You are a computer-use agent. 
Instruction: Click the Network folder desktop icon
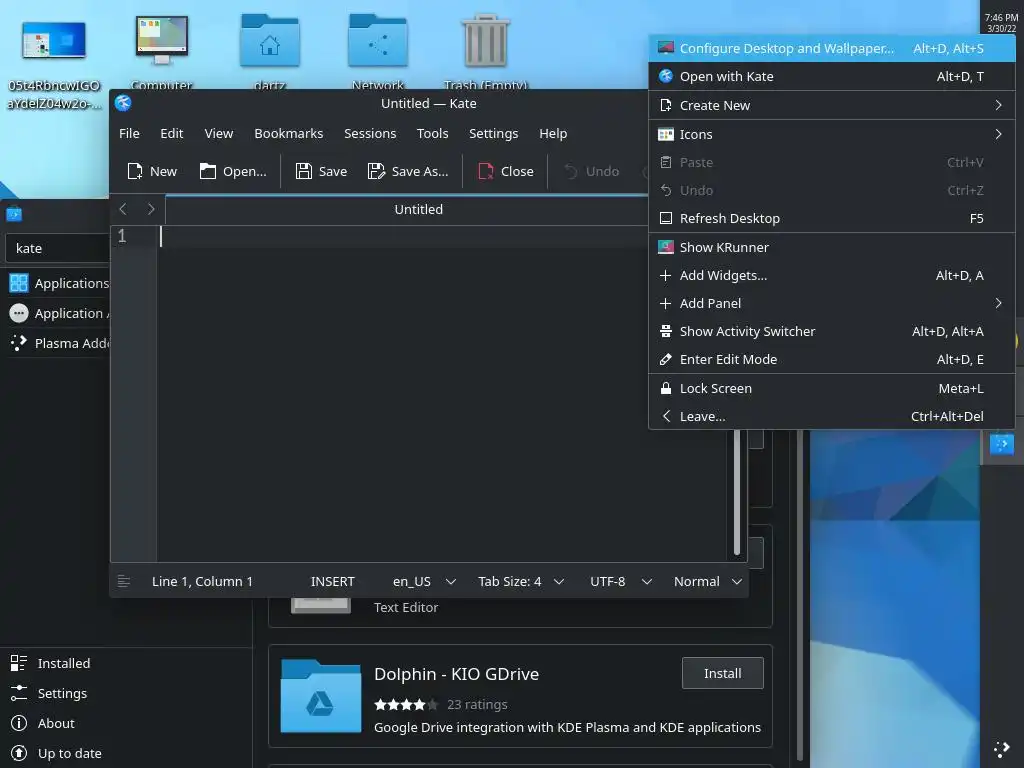(377, 40)
